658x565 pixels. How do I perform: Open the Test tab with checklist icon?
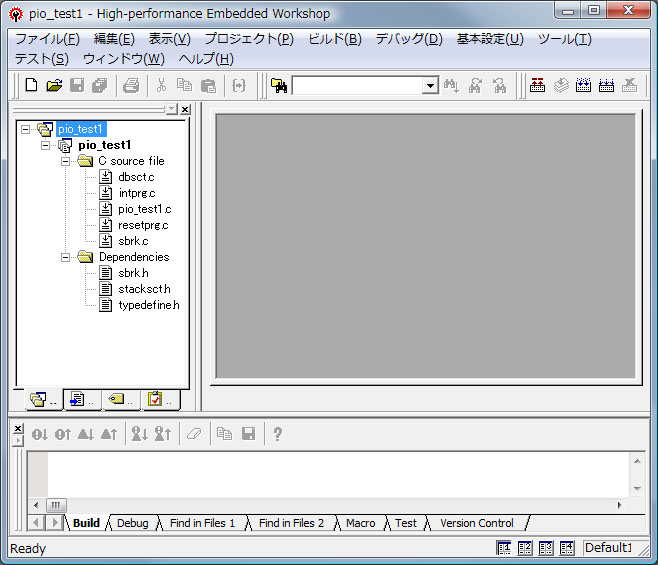click(155, 400)
